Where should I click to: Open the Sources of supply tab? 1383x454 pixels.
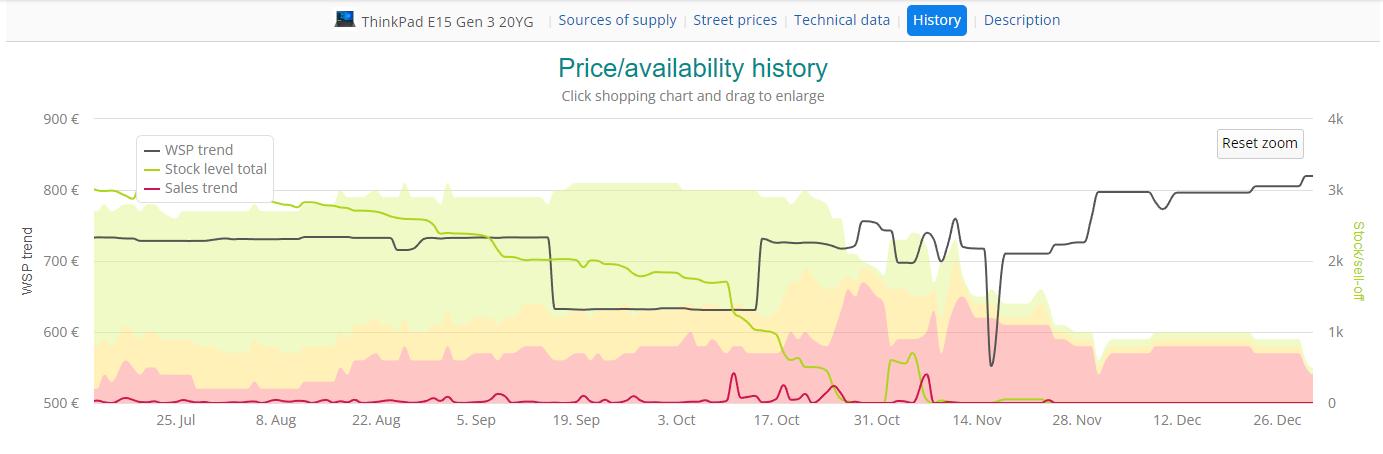click(617, 20)
